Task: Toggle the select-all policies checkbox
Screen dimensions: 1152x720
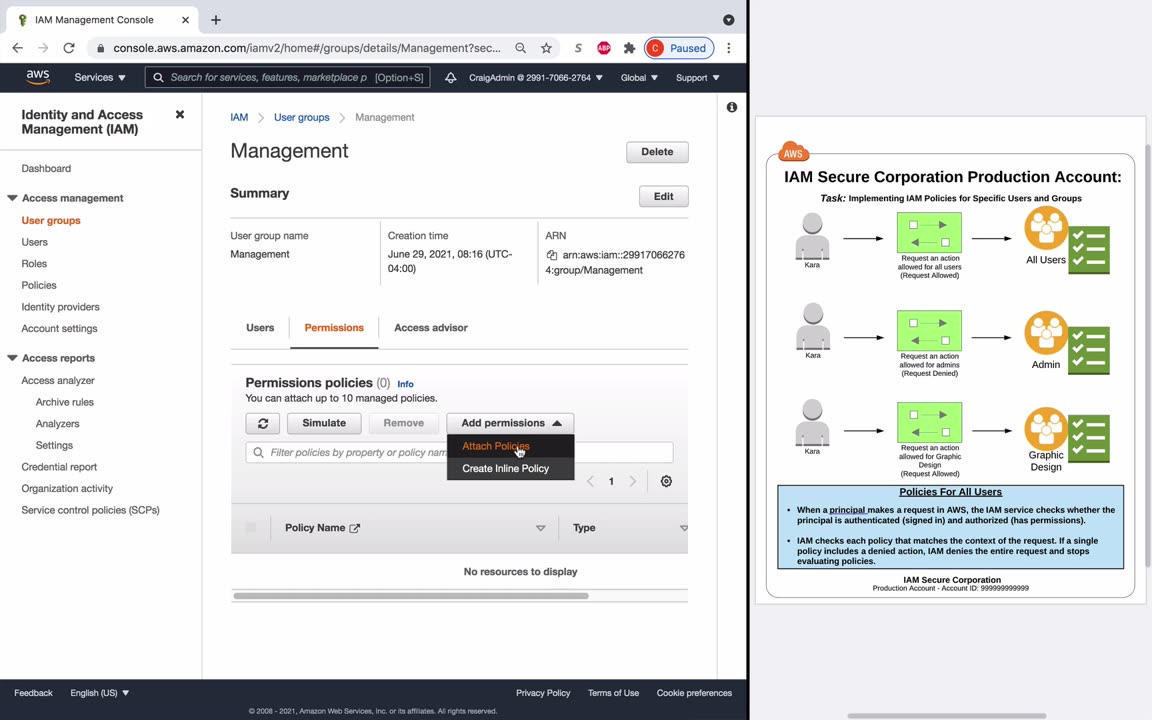Action: point(251,528)
